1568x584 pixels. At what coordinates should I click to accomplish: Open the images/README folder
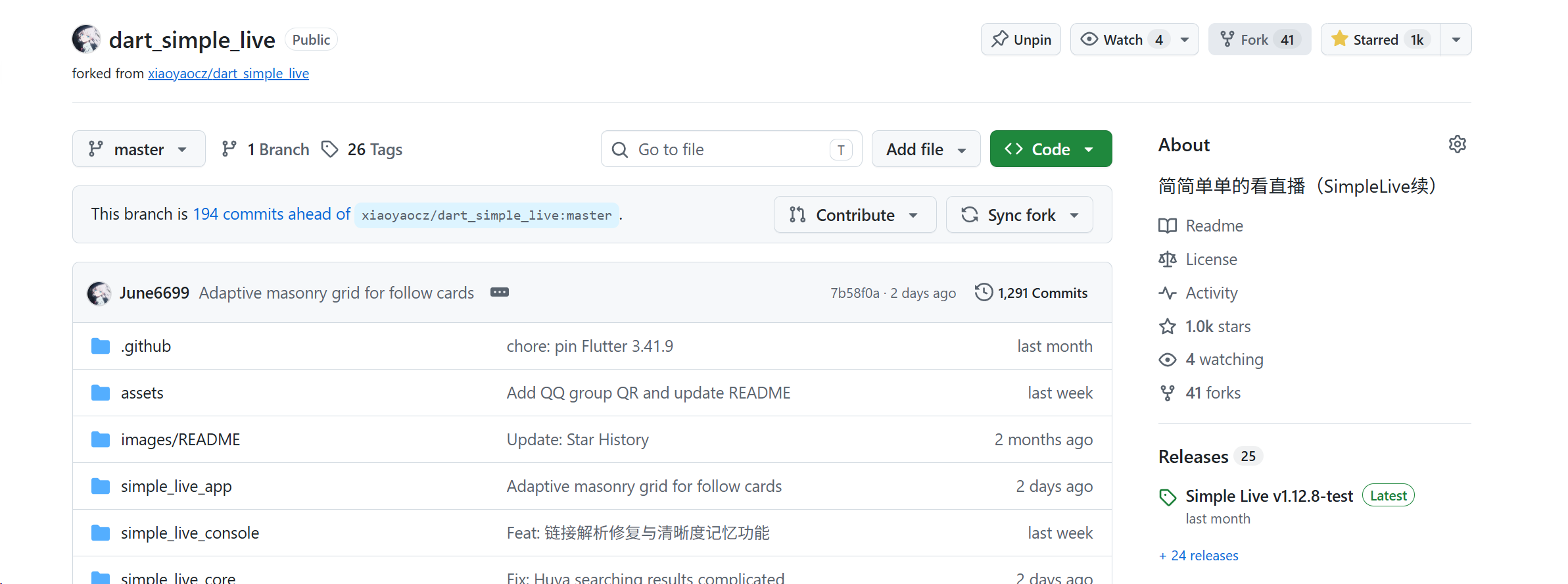point(181,439)
